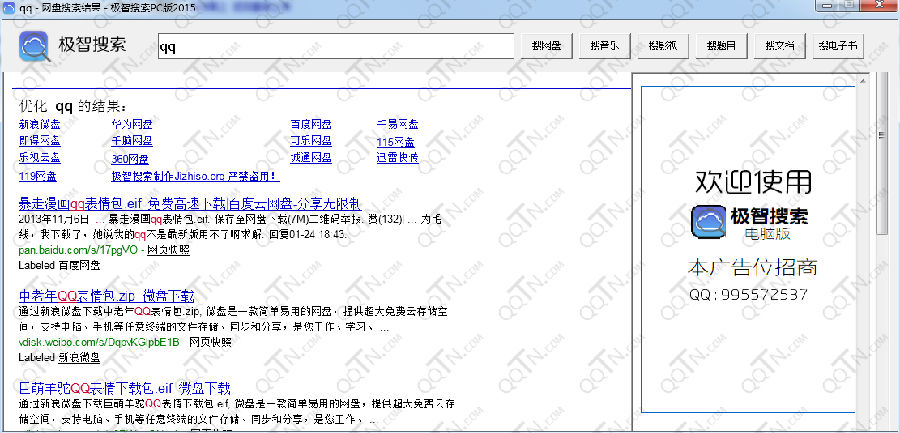Open 网页快照 beside the vdisk.weibo.com URL
The image size is (900, 433).
[211, 342]
